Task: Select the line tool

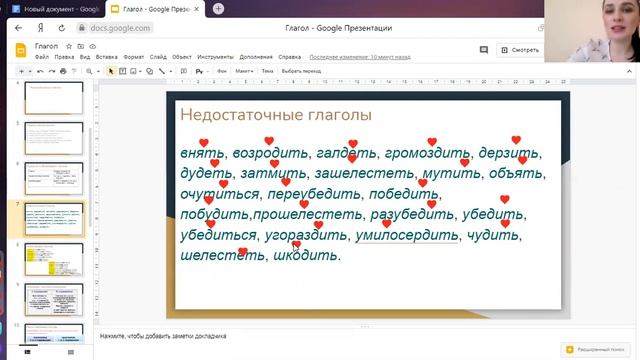Action: click(x=162, y=71)
